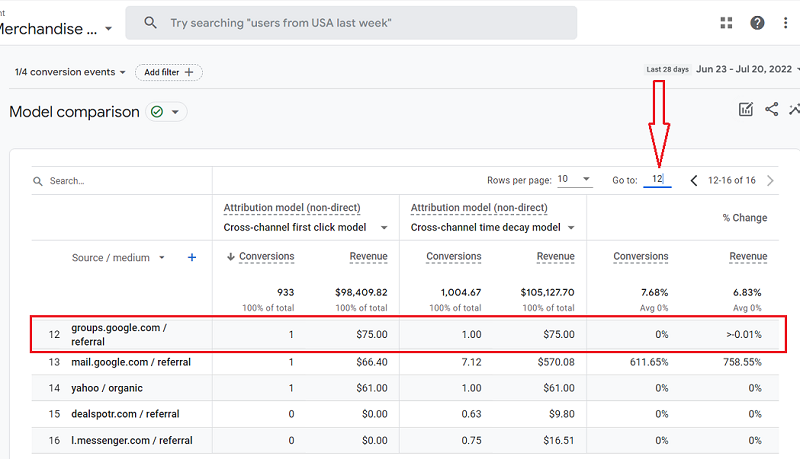This screenshot has width=800, height=459.
Task: Click the search magnifier icon in top bar
Action: click(150, 22)
